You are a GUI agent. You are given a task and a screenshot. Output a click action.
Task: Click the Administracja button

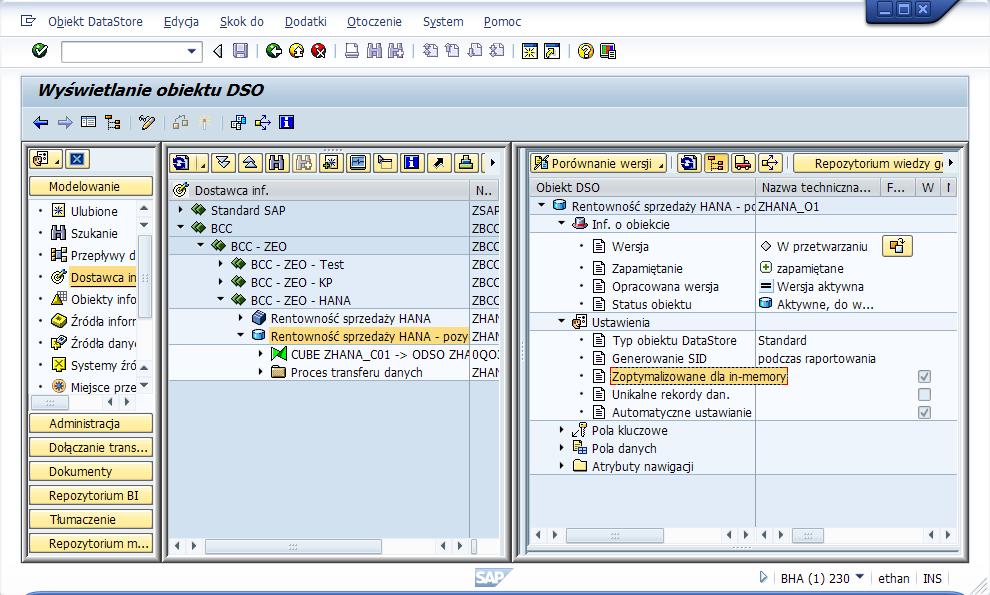pos(91,423)
